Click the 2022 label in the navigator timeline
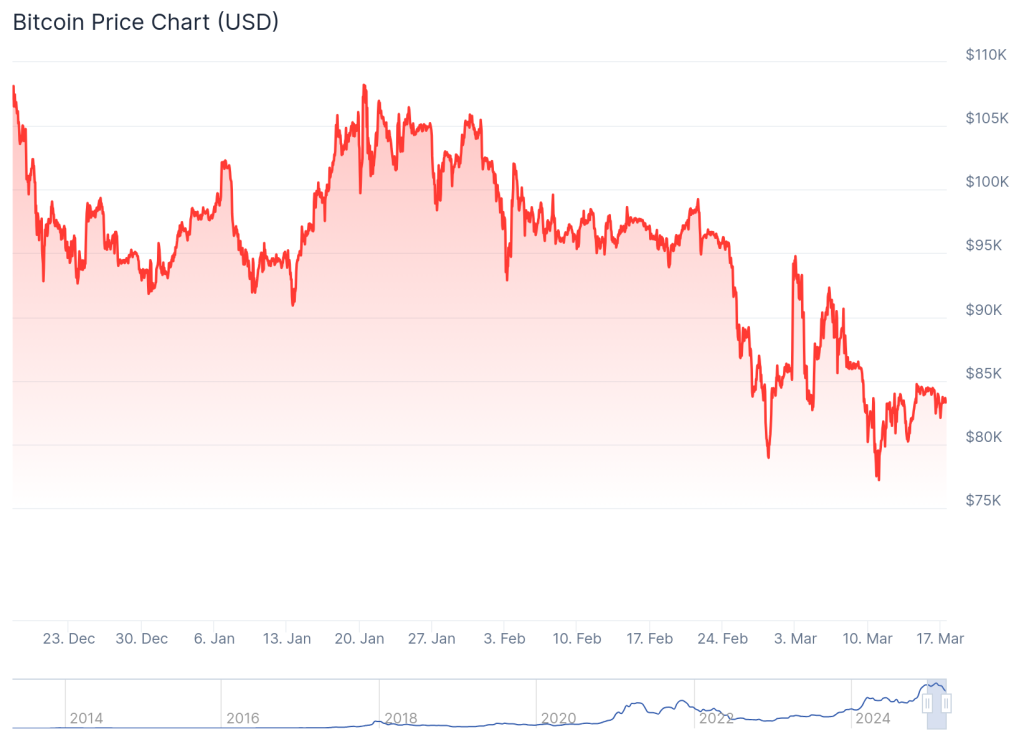 pos(716,718)
